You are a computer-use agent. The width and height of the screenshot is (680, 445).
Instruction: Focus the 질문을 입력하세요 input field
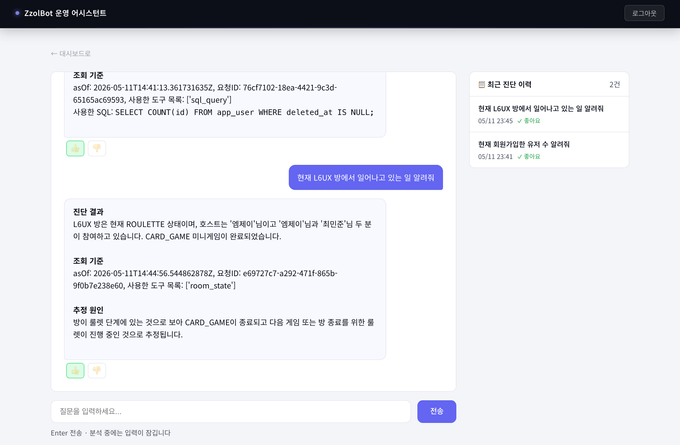[x=231, y=411]
